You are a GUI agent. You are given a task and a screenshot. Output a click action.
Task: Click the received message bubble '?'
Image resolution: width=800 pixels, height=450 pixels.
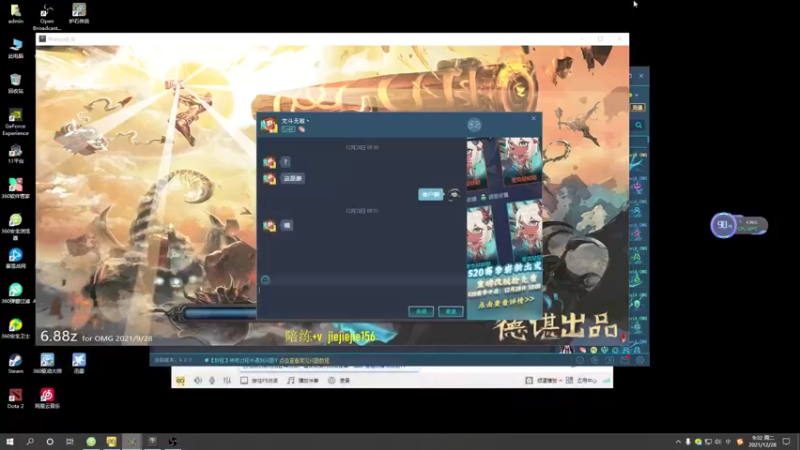tap(286, 162)
